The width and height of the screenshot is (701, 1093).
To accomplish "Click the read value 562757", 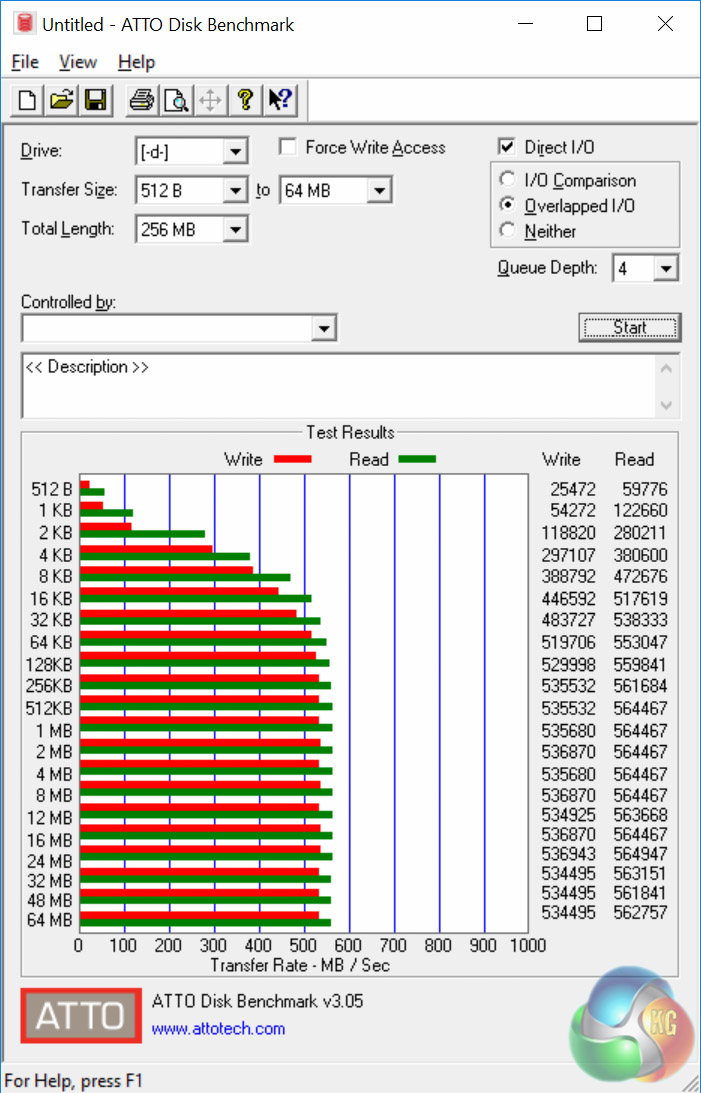I will (640, 912).
